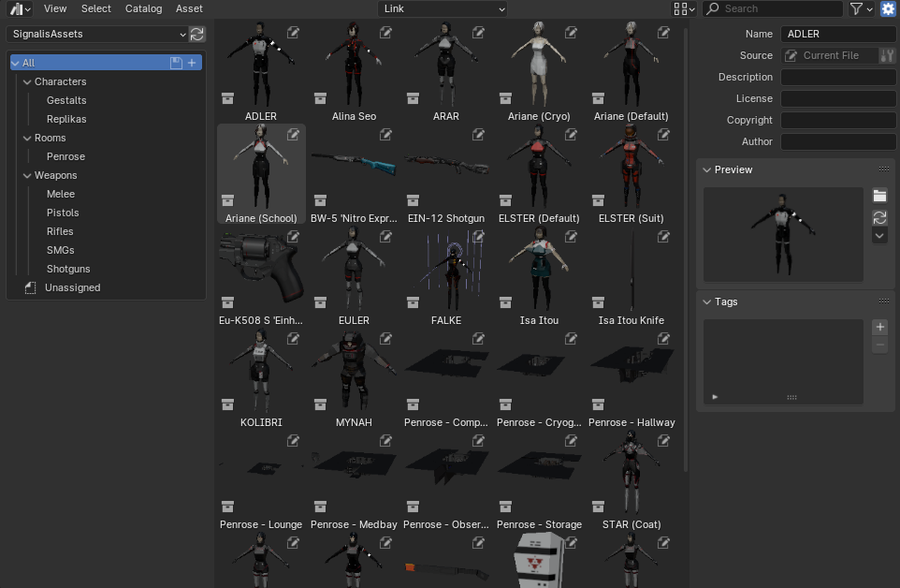Remove tag with minus button
Screen dimensions: 900x588
[x=880, y=345]
